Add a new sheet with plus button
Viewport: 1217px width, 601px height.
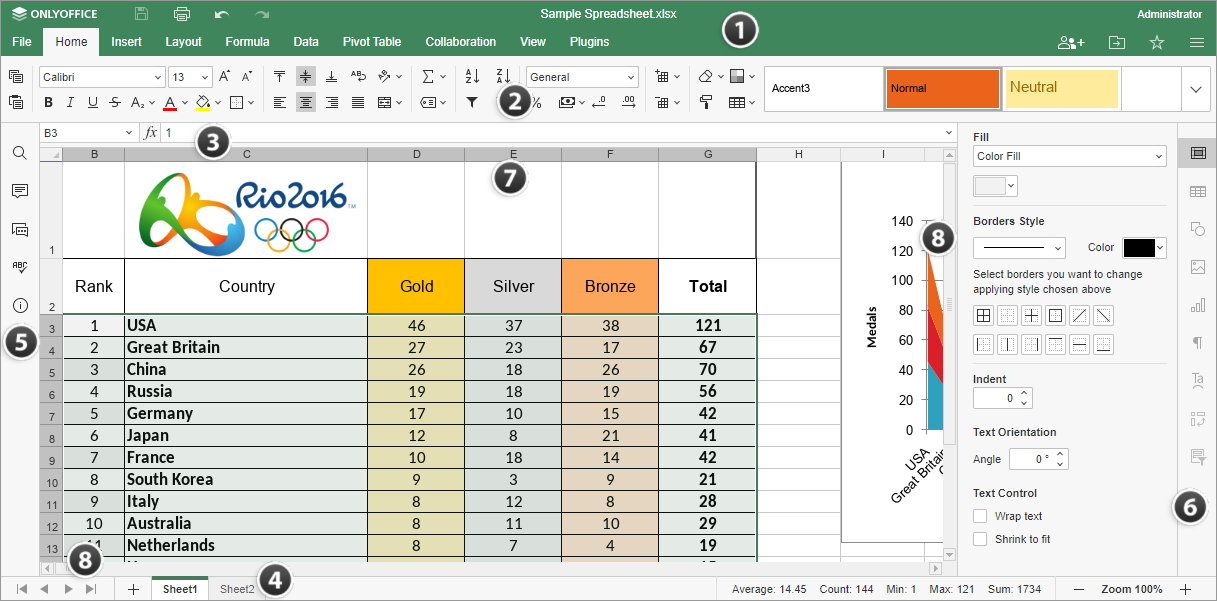coord(133,589)
